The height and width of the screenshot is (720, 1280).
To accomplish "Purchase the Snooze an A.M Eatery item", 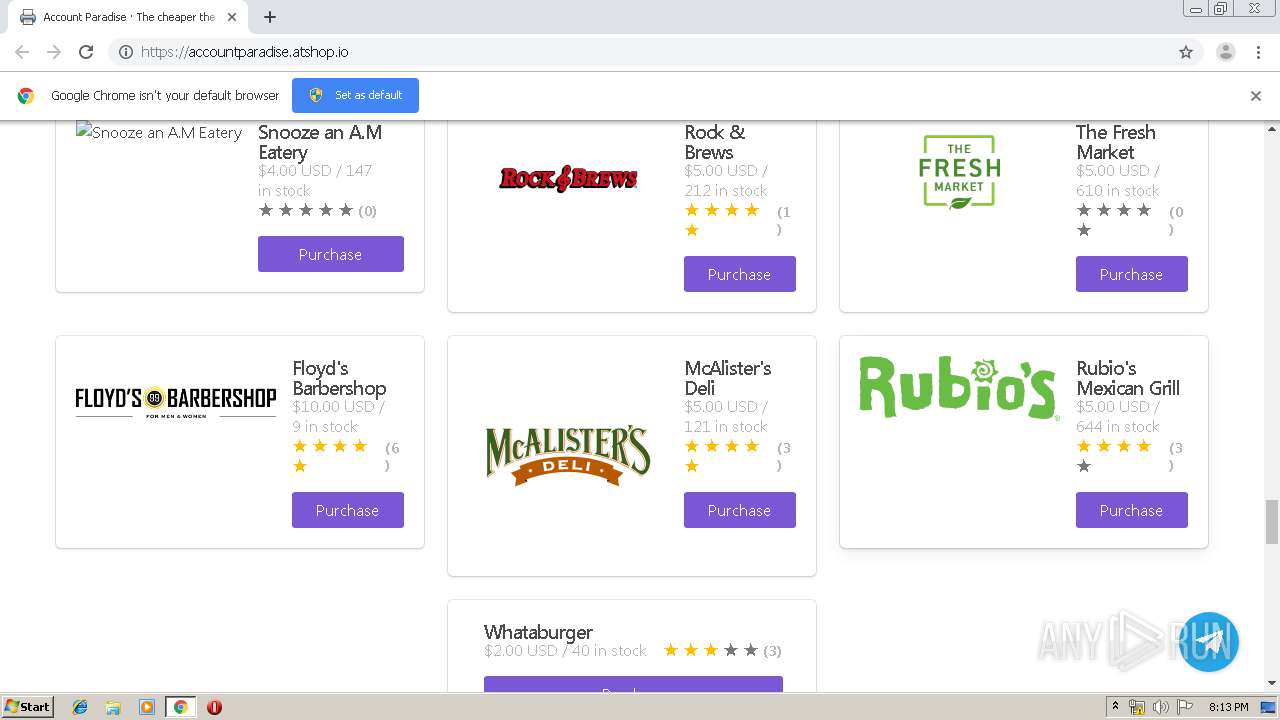I will (x=331, y=254).
